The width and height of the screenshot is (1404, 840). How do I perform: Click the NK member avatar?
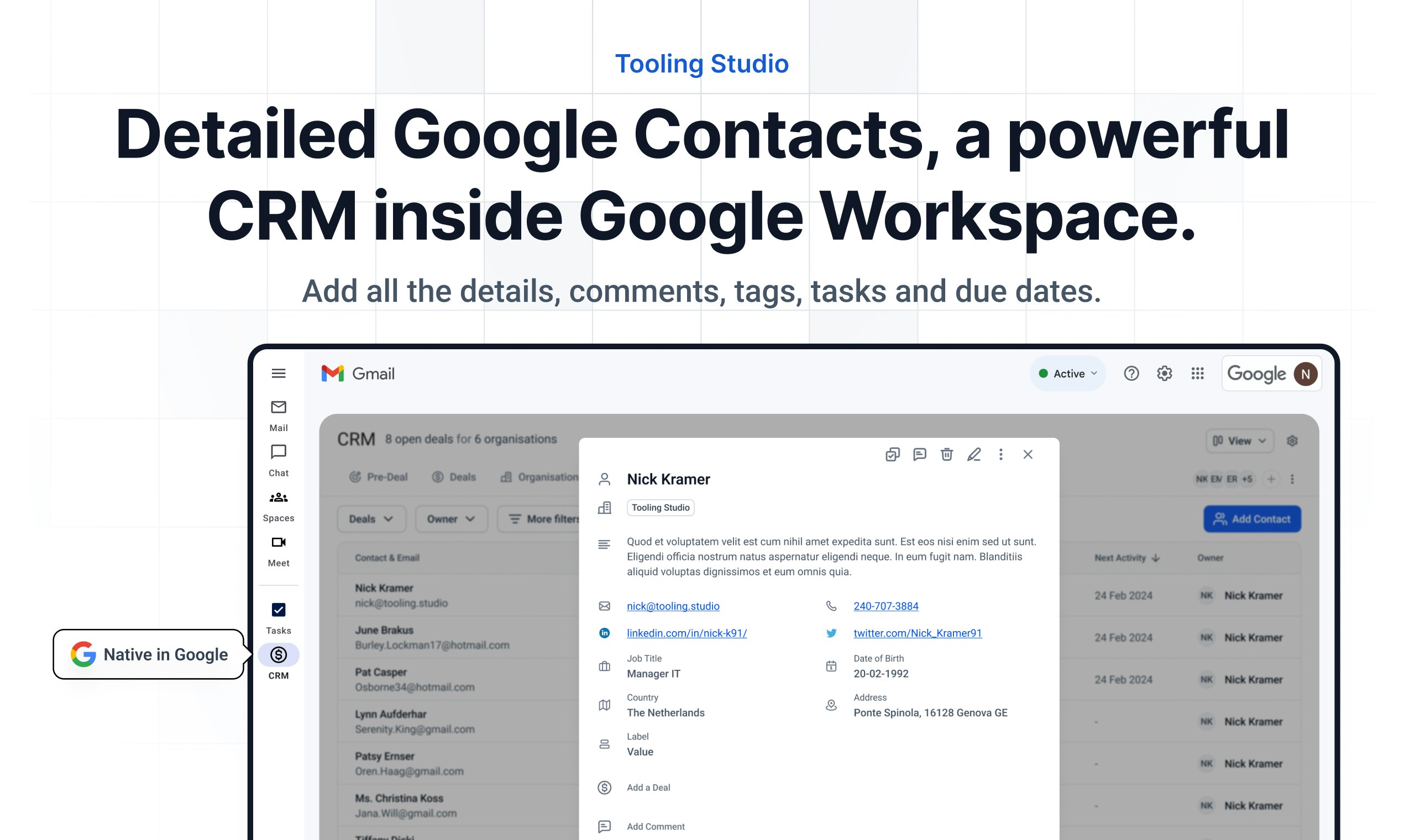[x=1201, y=480]
